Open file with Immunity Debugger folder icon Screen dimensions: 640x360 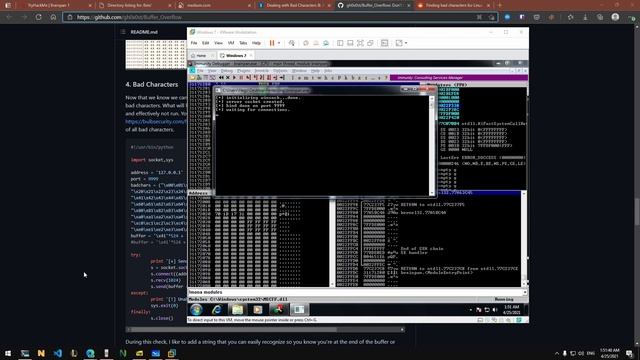[193, 78]
